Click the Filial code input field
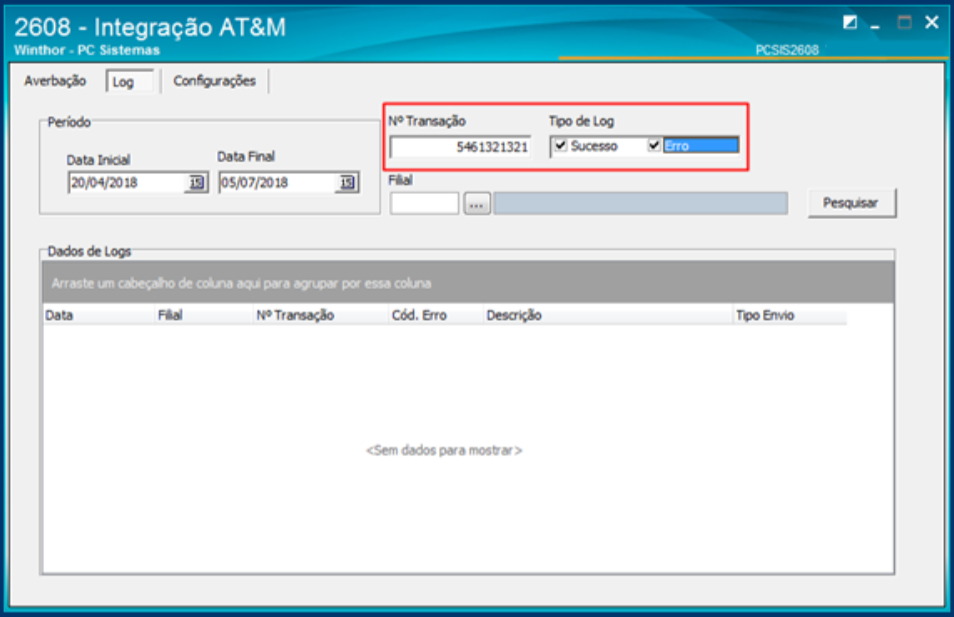Image resolution: width=954 pixels, height=617 pixels. (x=424, y=203)
